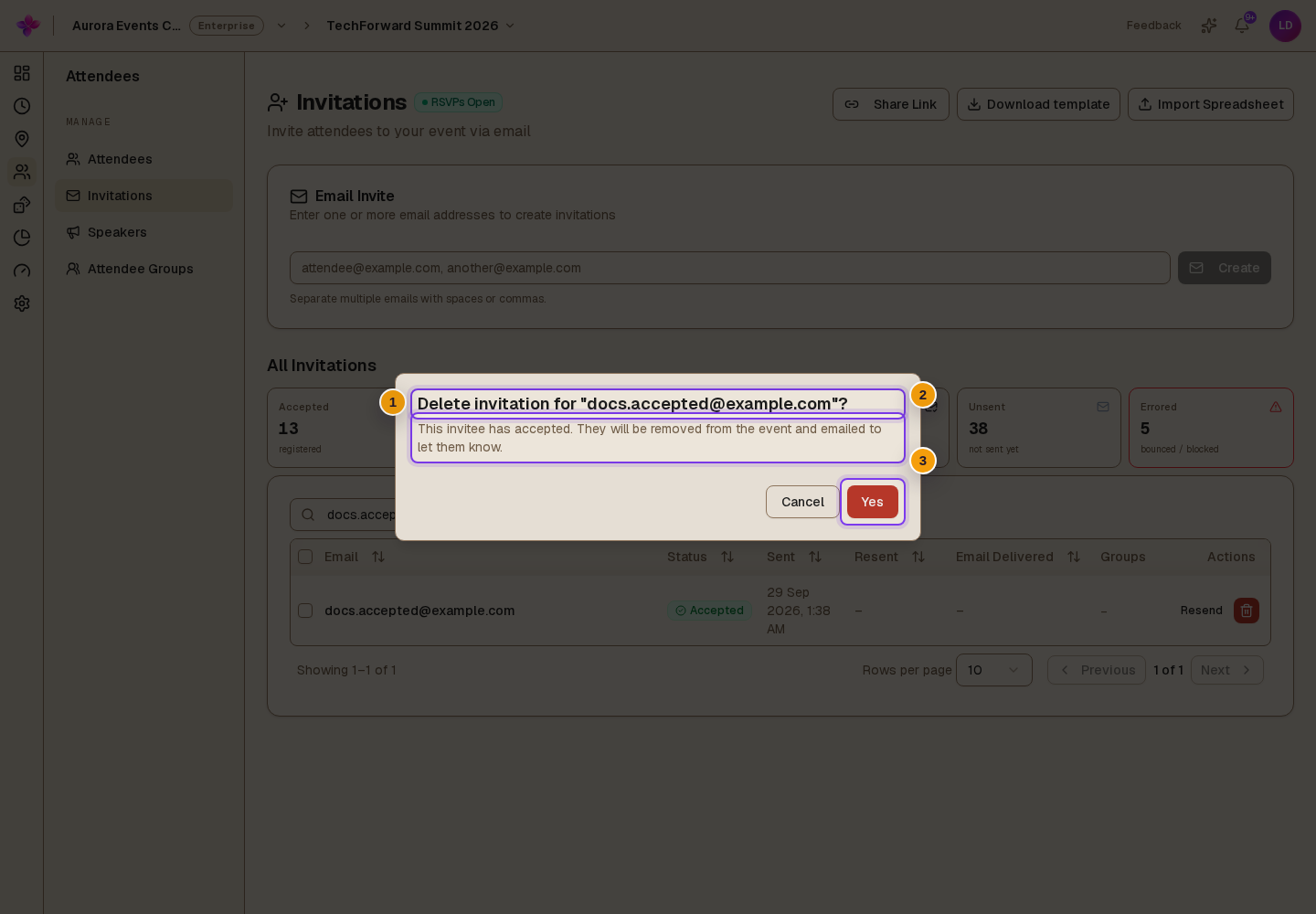Go to Attendees in the Manage menu
Screen dimensions: 1316x914
click(143, 159)
